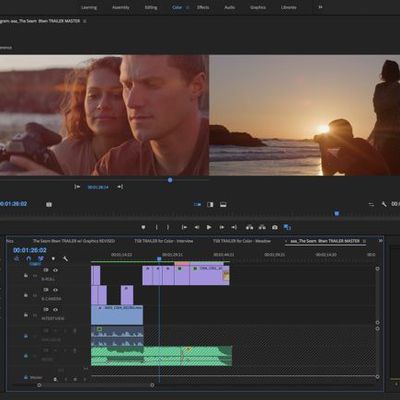Play the sequence in Program Monitor

tap(209, 227)
